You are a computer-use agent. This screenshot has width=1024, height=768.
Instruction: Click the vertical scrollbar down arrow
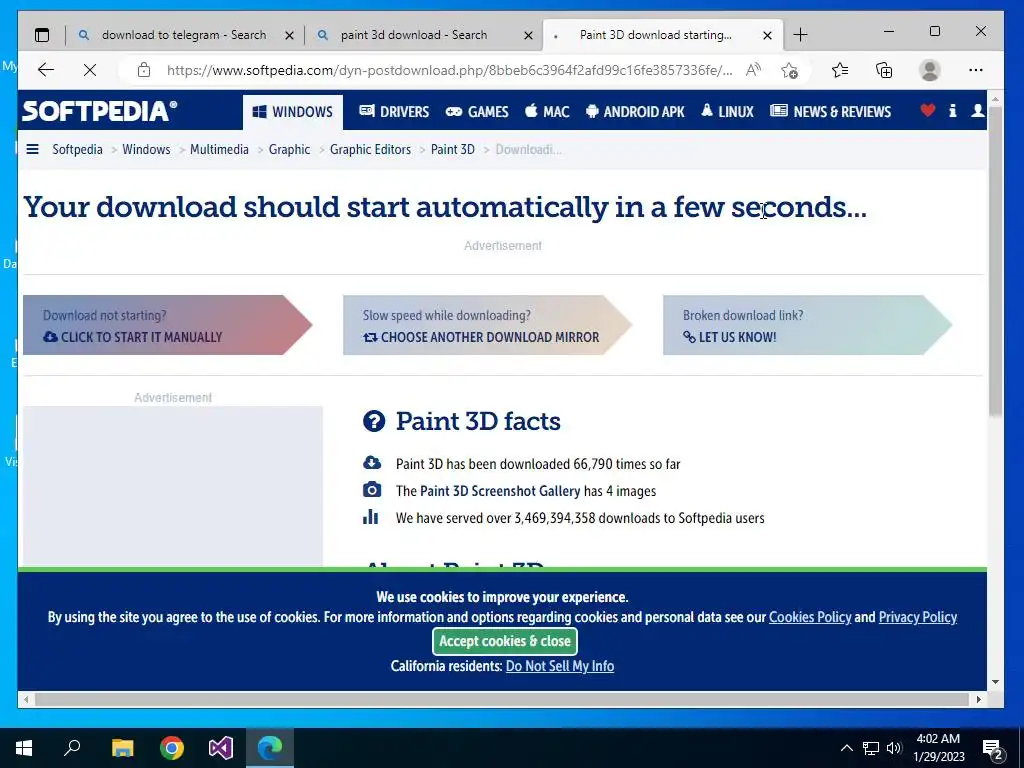[x=995, y=682]
